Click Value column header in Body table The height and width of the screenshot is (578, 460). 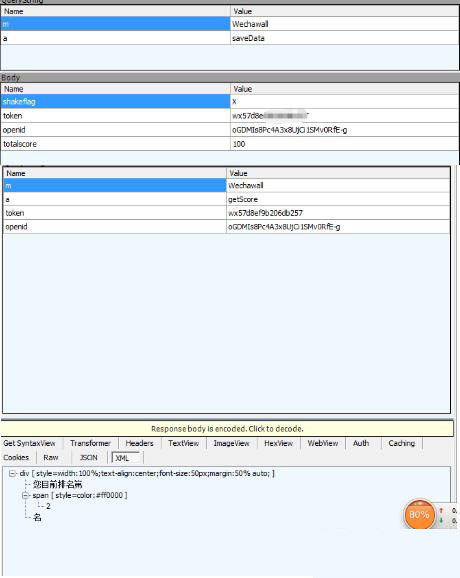point(344,89)
